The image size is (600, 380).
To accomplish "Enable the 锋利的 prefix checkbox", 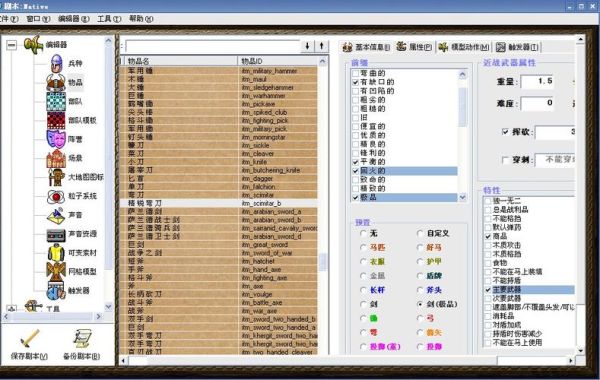I will click(x=355, y=153).
